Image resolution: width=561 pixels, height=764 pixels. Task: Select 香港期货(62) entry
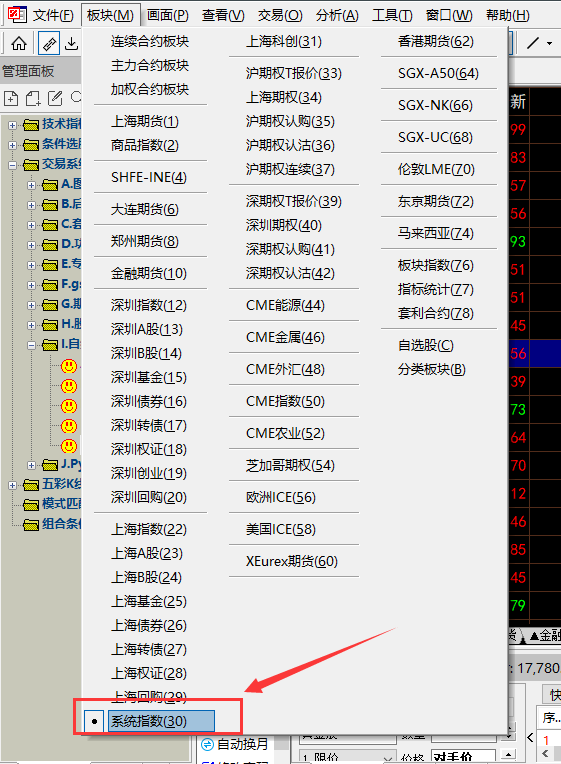pos(436,41)
